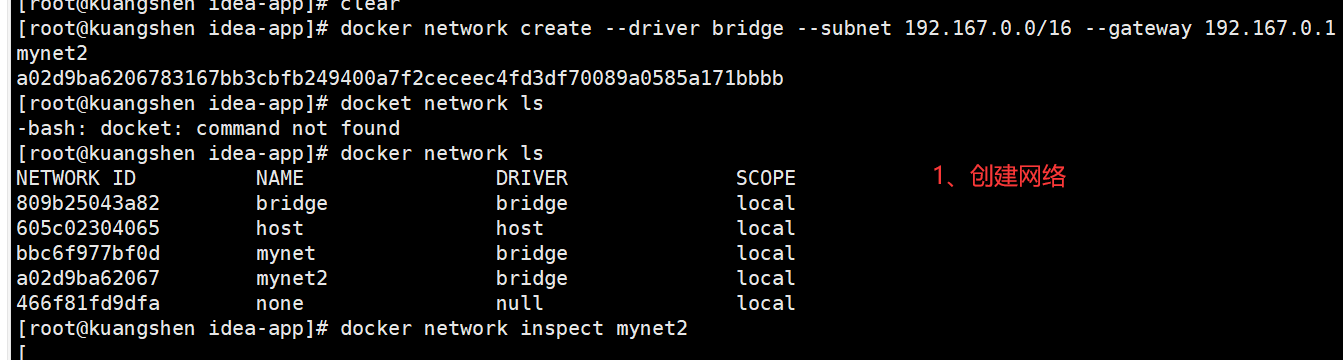Viewport: 1343px width, 360px height.
Task: Click the mynet2 name in the table
Action: pyautogui.click(x=292, y=278)
